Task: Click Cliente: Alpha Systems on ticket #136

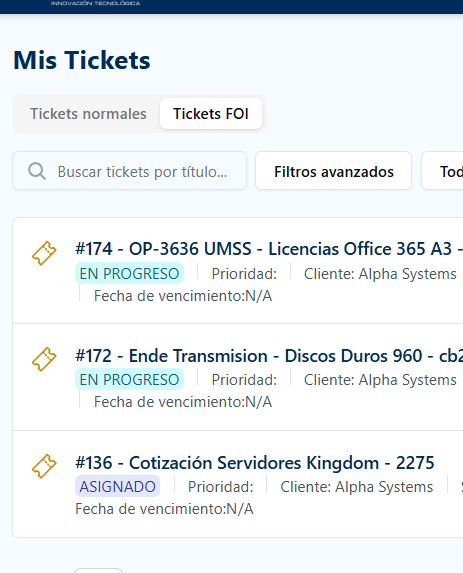Action: 357,487
